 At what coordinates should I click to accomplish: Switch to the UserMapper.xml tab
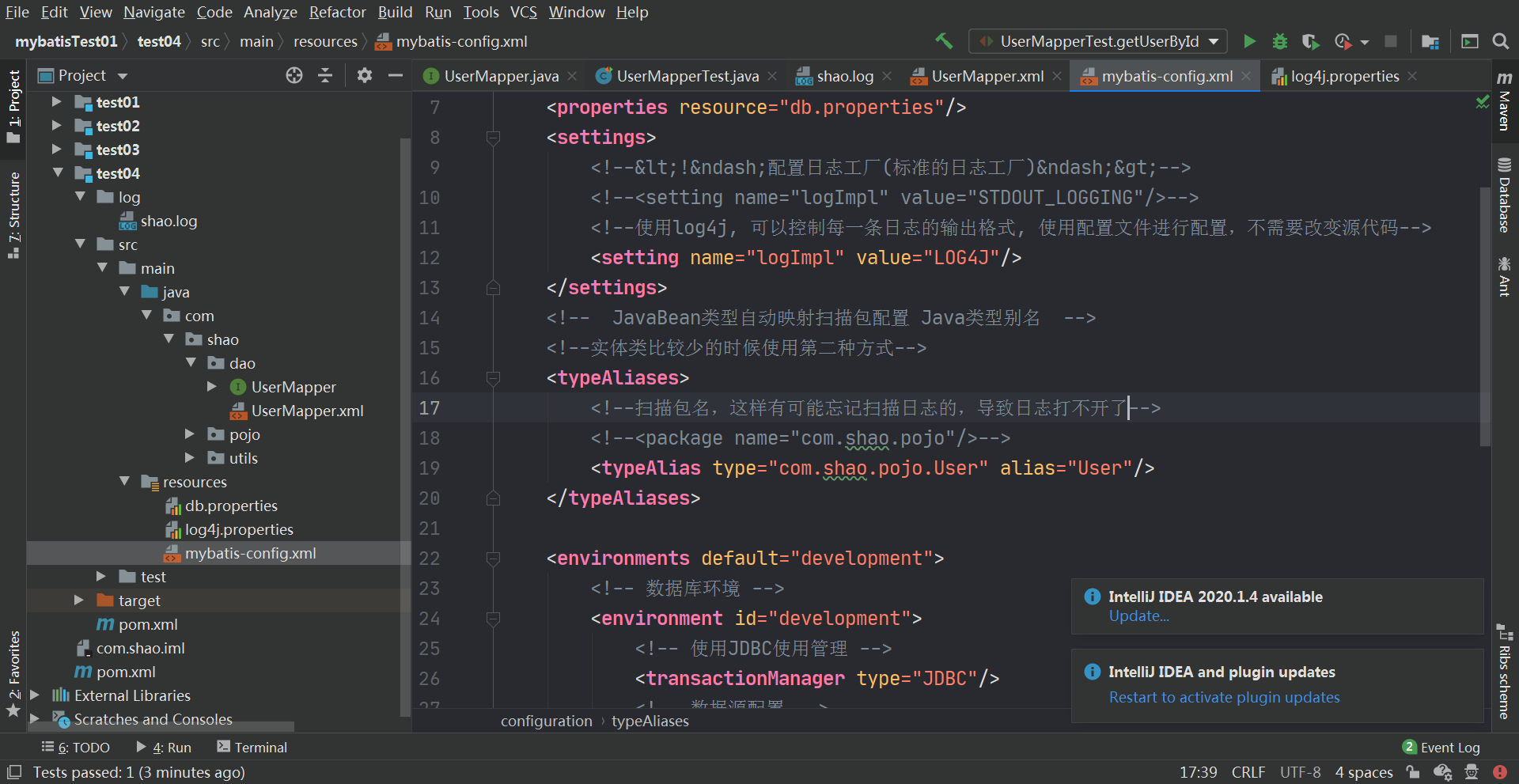(x=987, y=76)
